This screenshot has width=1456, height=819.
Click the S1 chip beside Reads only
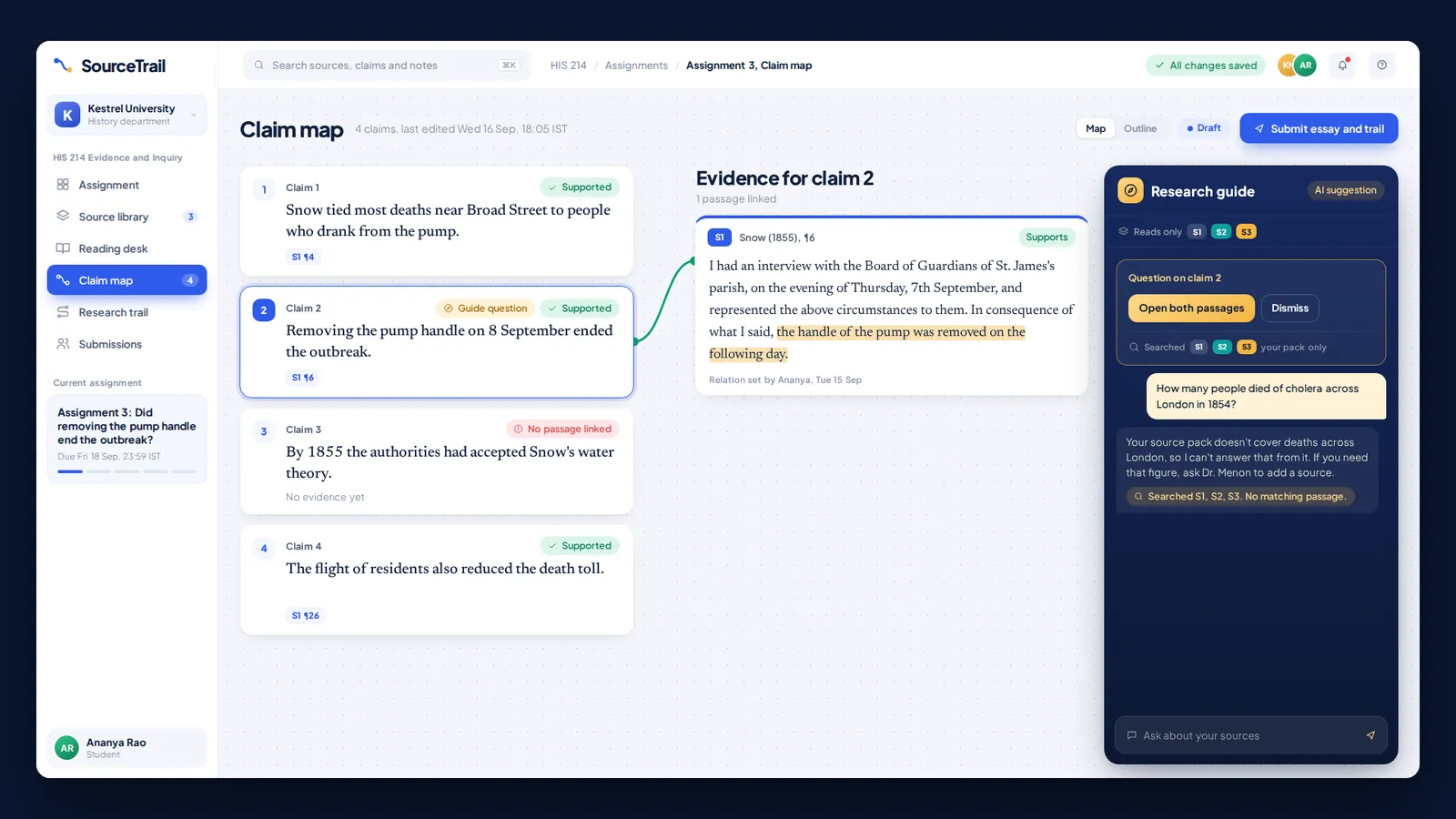point(1197,232)
